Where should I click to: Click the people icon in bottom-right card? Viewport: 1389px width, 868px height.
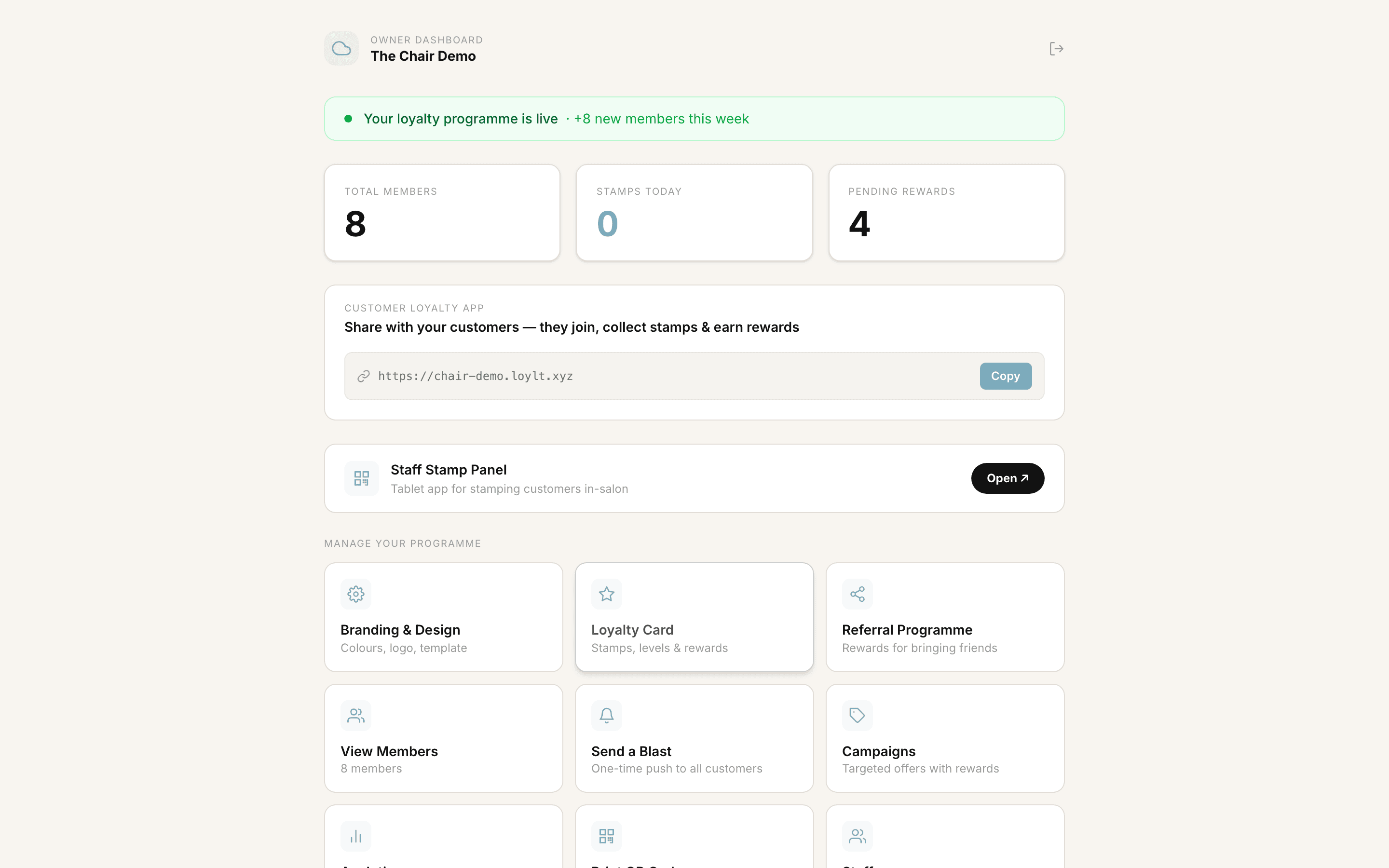click(858, 836)
